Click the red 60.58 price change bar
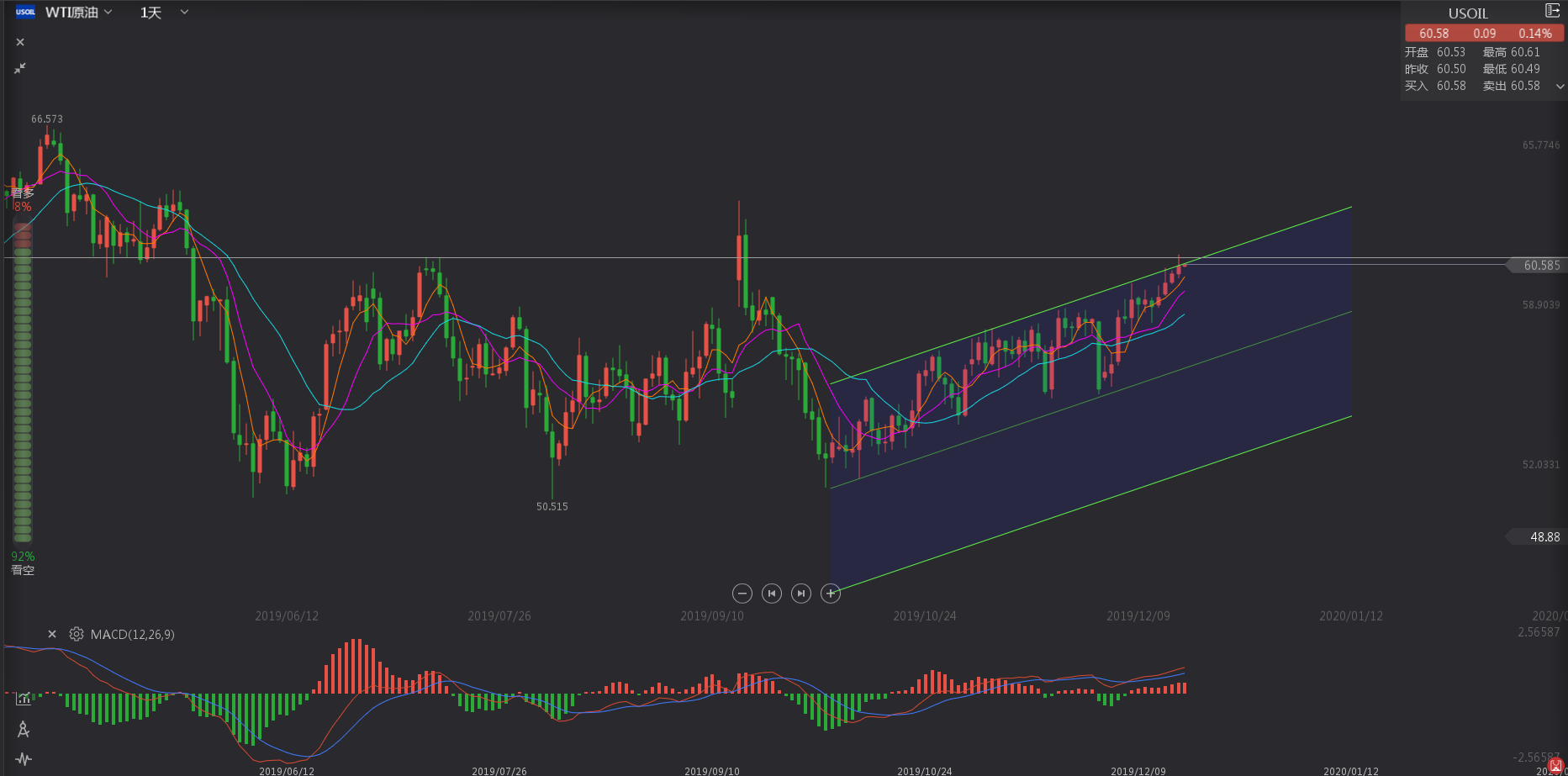The image size is (1568, 776). click(1484, 34)
